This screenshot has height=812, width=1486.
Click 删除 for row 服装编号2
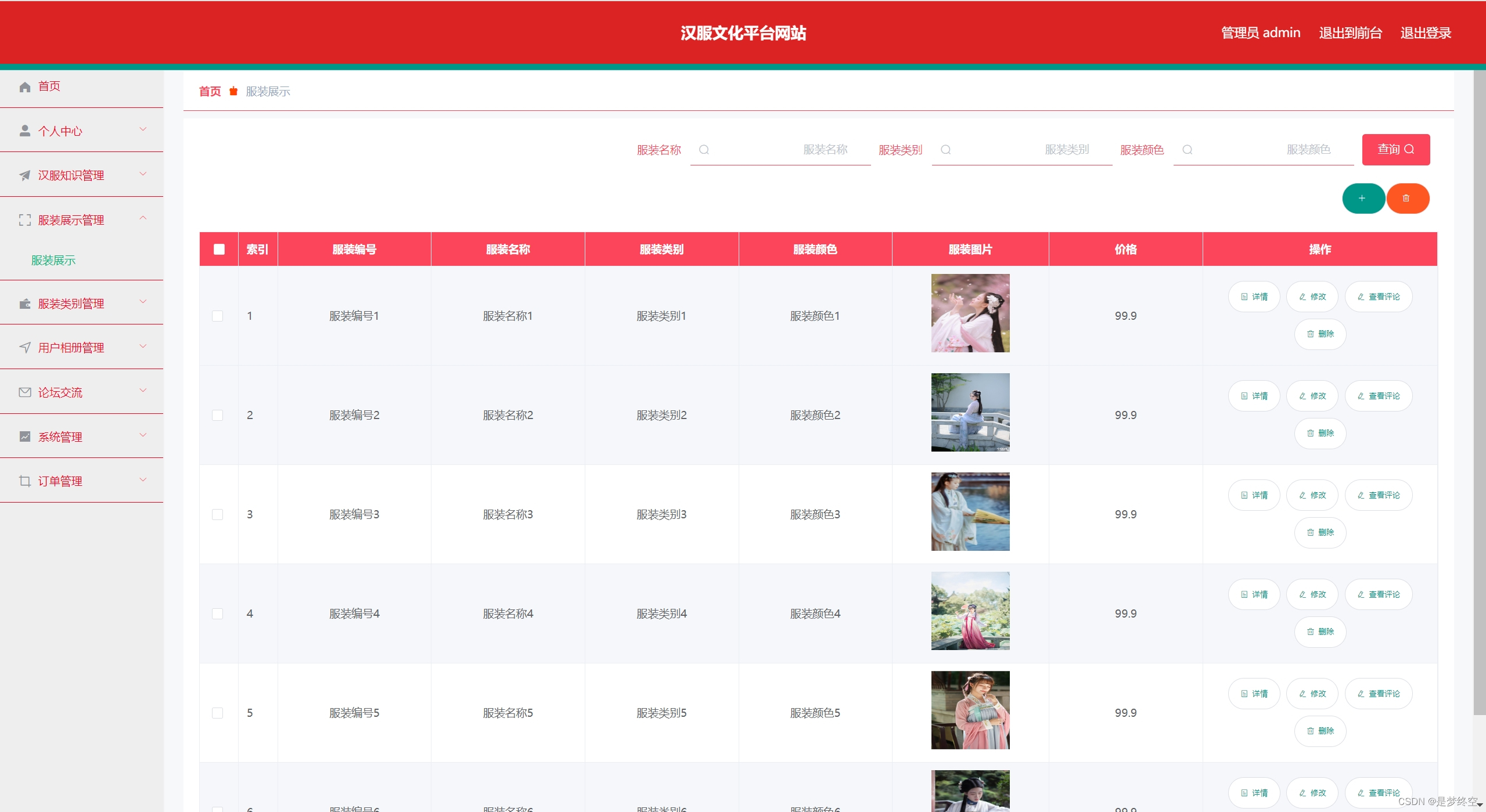[1320, 433]
